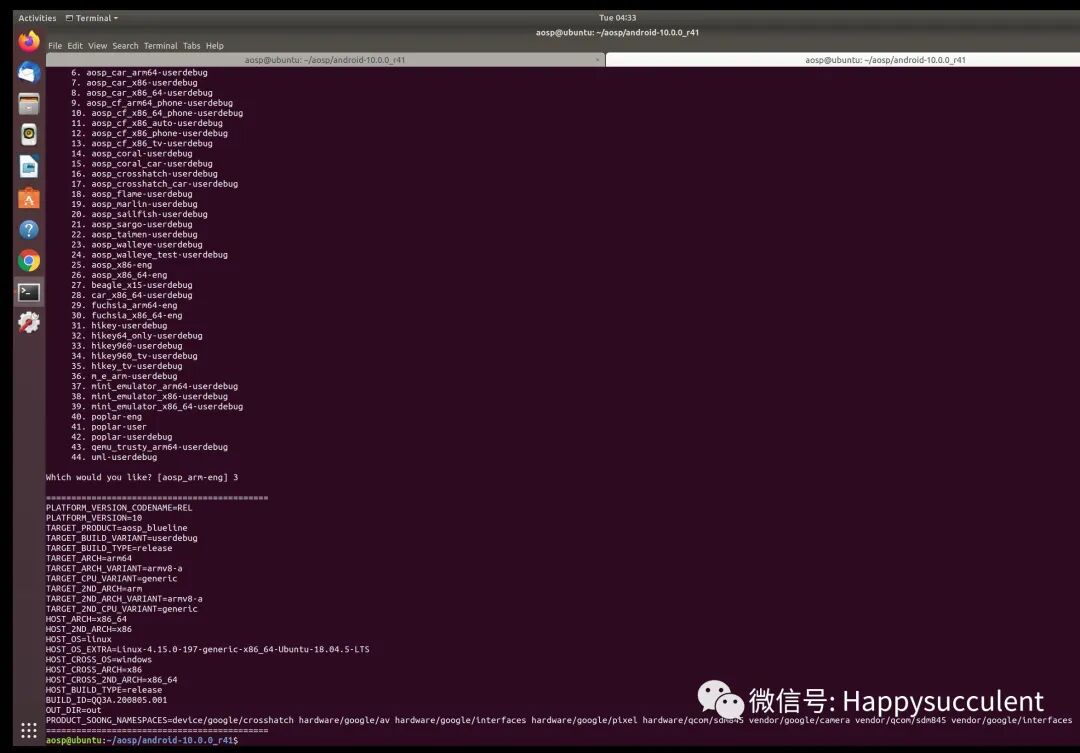This screenshot has height=753, width=1080.
Task: Close the first terminal tab
Action: [x=597, y=60]
